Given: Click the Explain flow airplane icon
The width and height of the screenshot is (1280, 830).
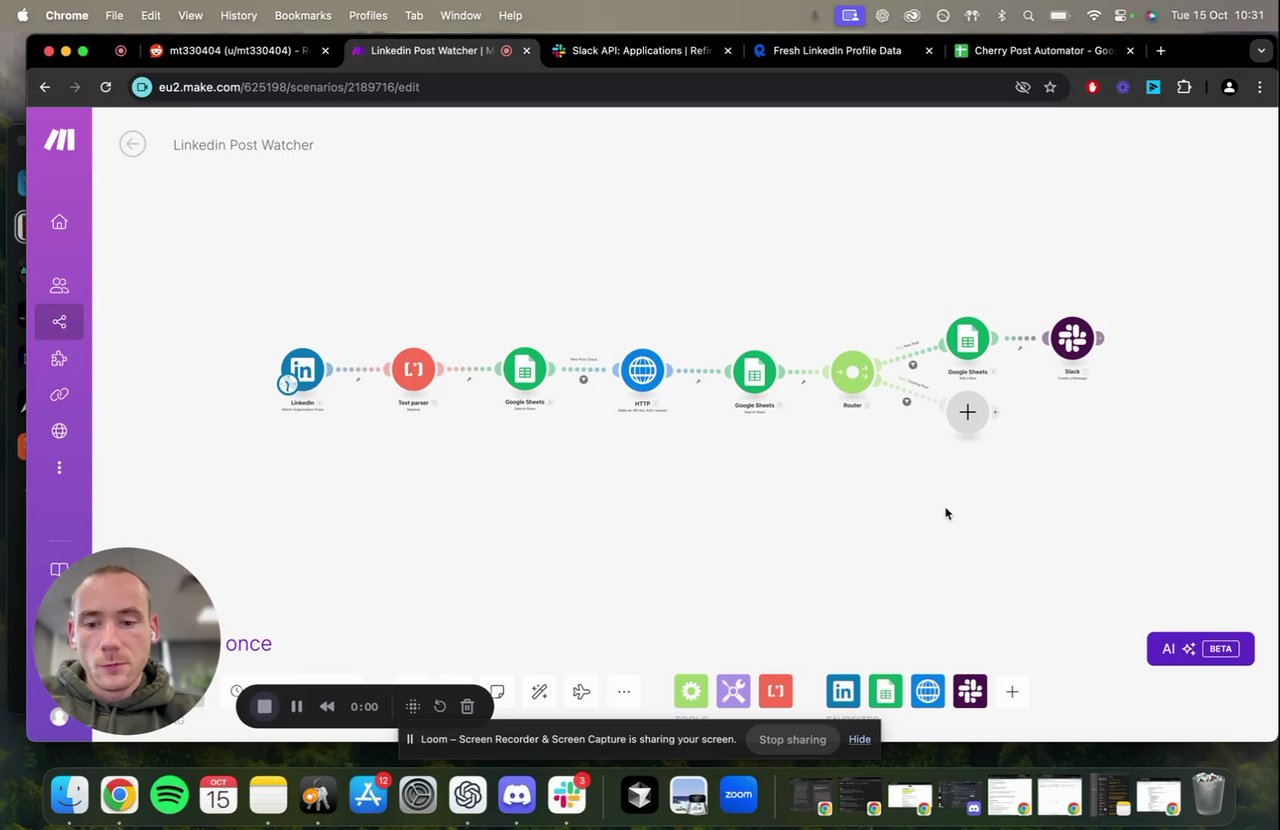Looking at the screenshot, I should pyautogui.click(x=582, y=692).
